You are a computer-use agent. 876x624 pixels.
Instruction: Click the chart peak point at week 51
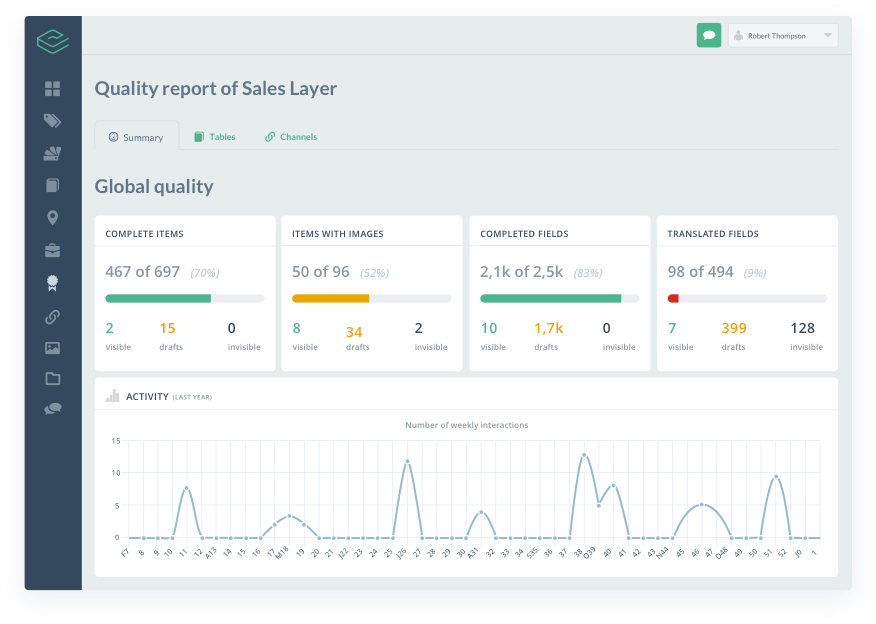[775, 477]
